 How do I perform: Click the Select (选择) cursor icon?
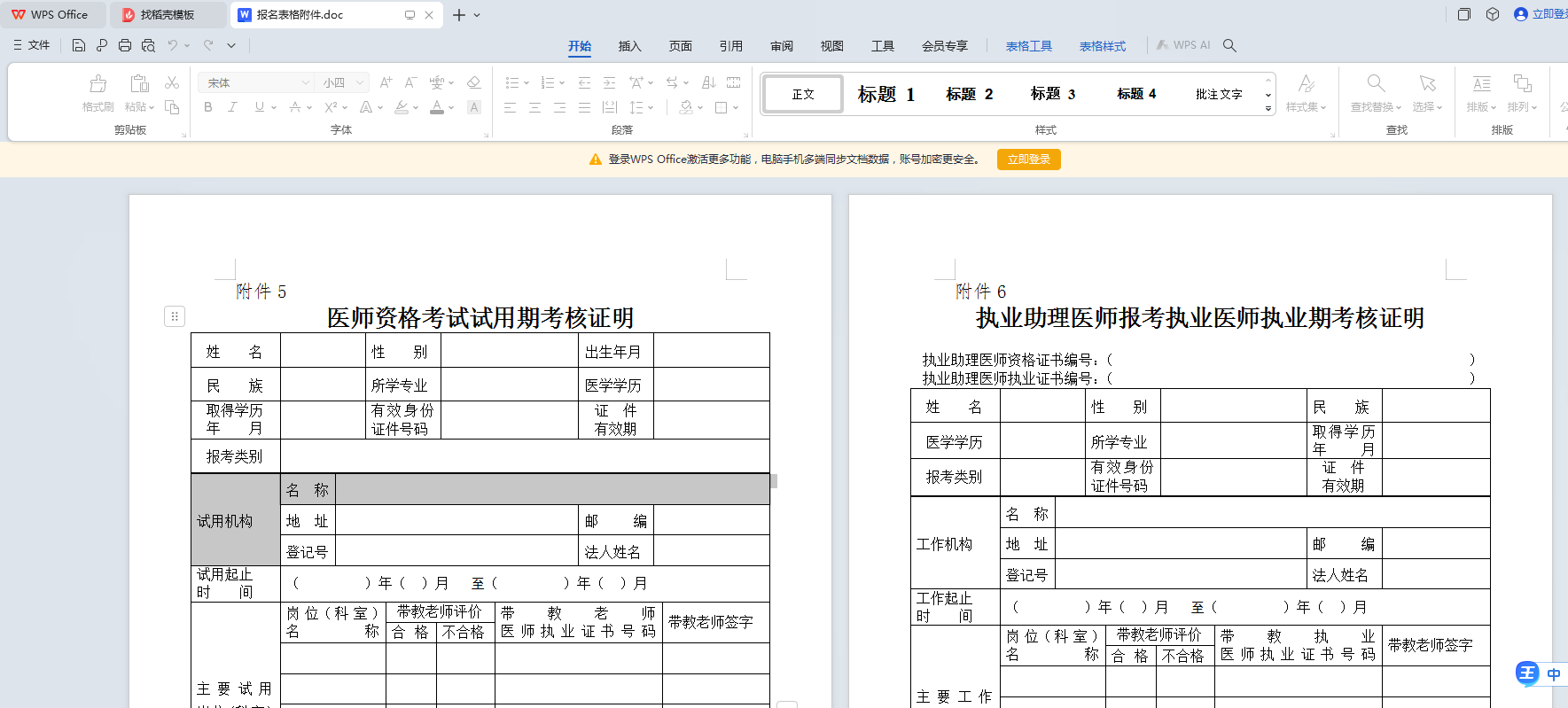click(x=1427, y=83)
